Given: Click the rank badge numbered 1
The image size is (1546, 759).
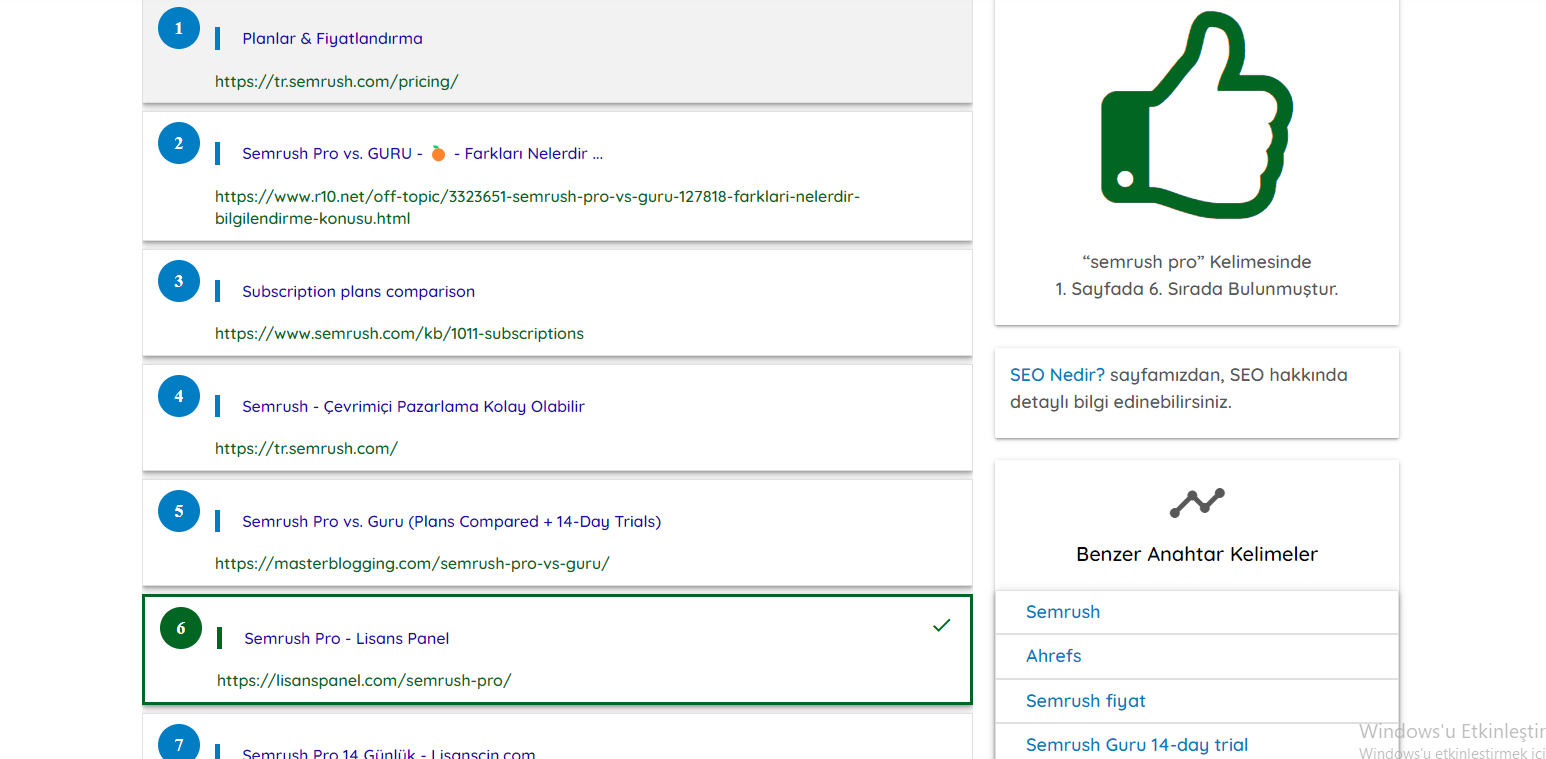Looking at the screenshot, I should point(179,28).
